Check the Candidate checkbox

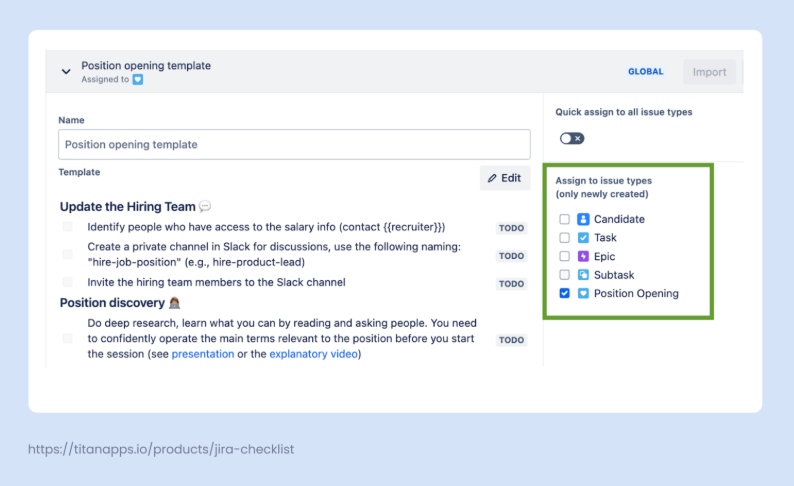coord(565,219)
